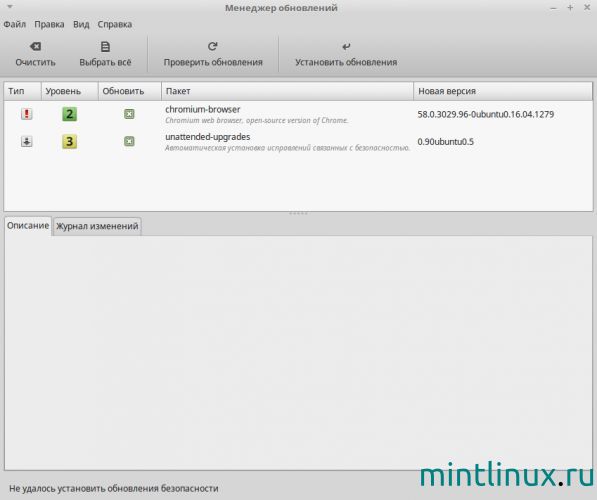Toggle update checkbox for unattended-upgrades
The image size is (597, 500).
point(129,141)
